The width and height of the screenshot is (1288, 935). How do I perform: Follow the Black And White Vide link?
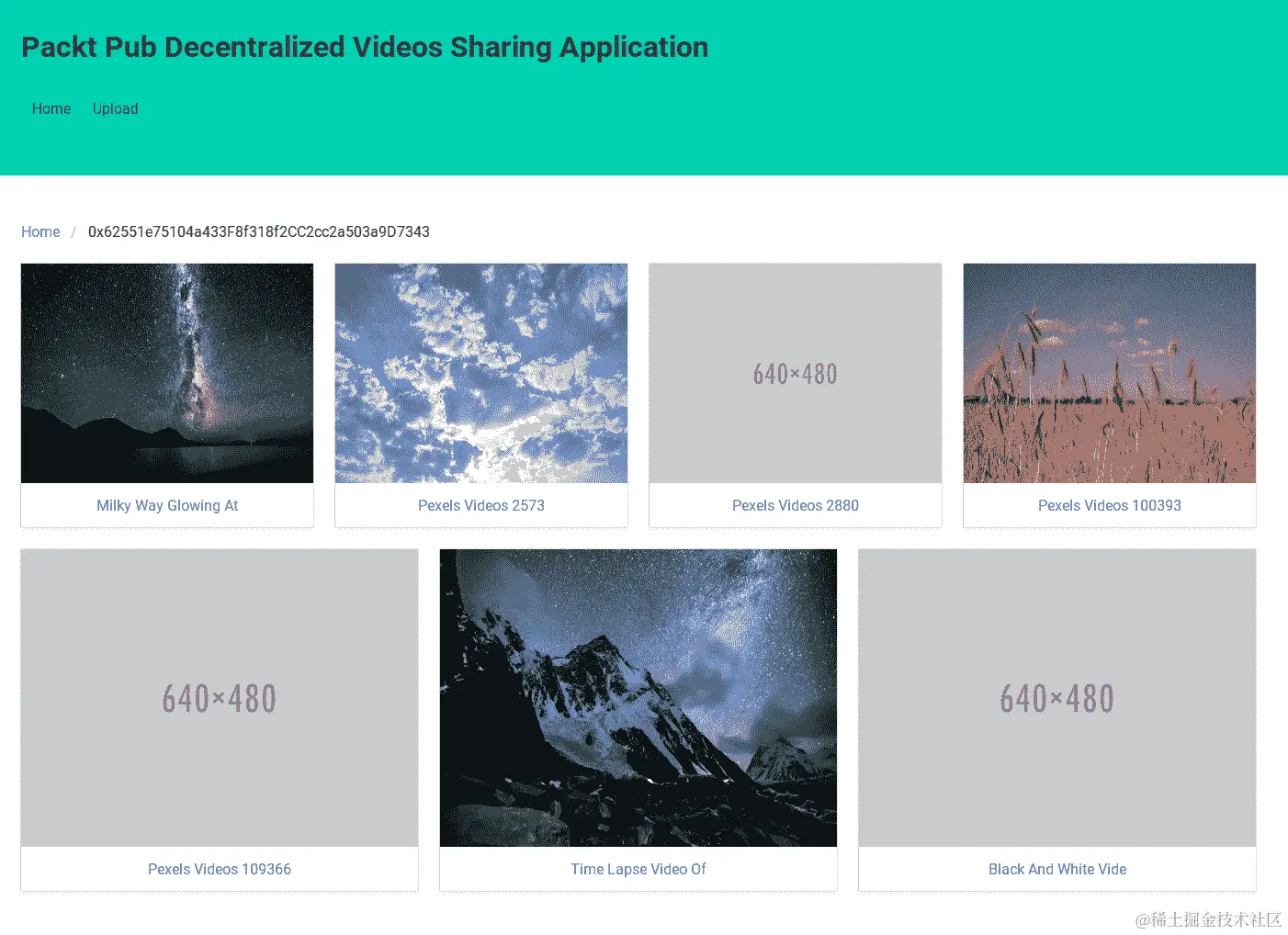tap(1057, 869)
